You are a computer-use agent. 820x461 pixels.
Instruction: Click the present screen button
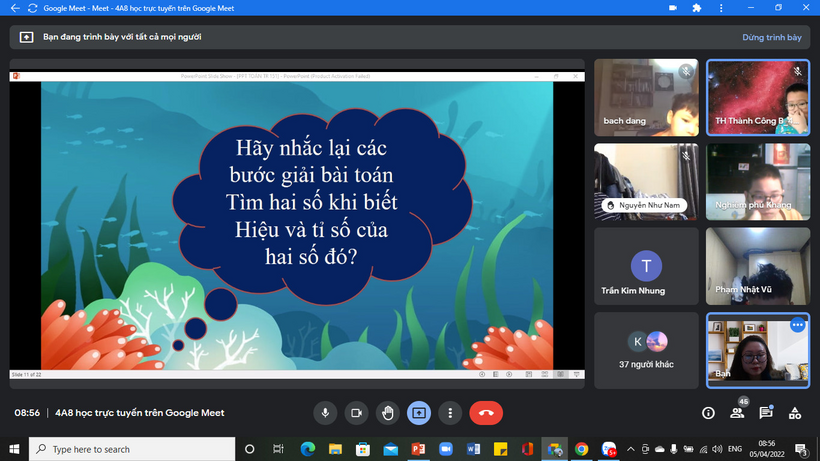coord(419,412)
